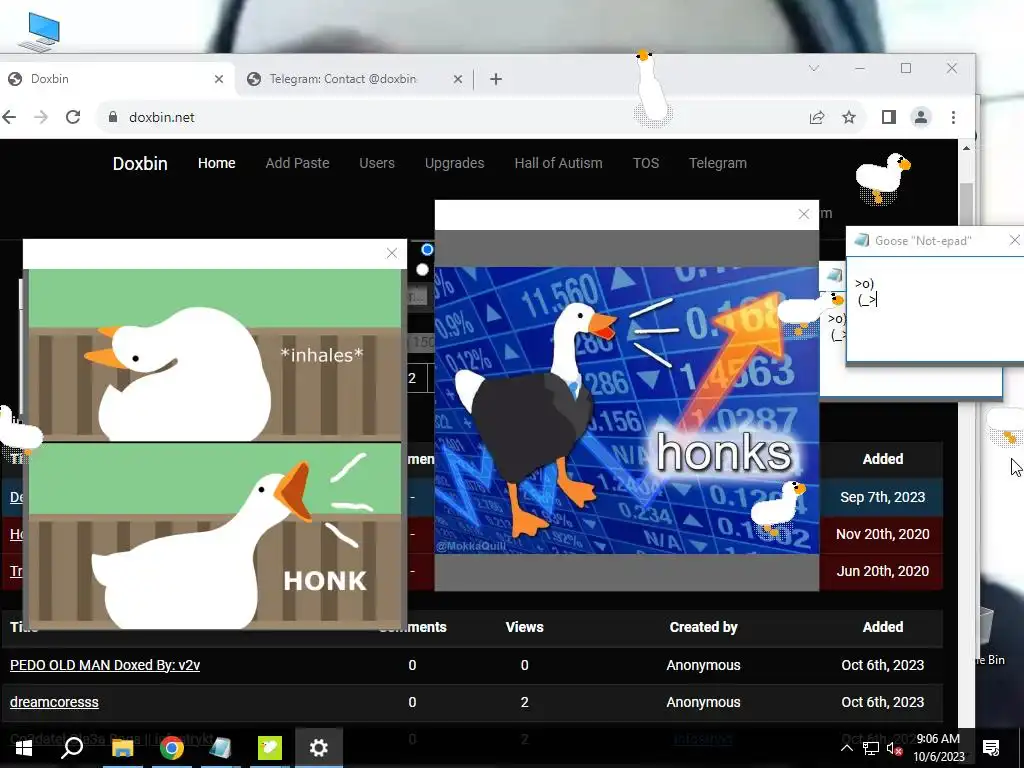Switch to Telegram: Contact @doxbin tab
The image size is (1024, 768).
[354, 79]
